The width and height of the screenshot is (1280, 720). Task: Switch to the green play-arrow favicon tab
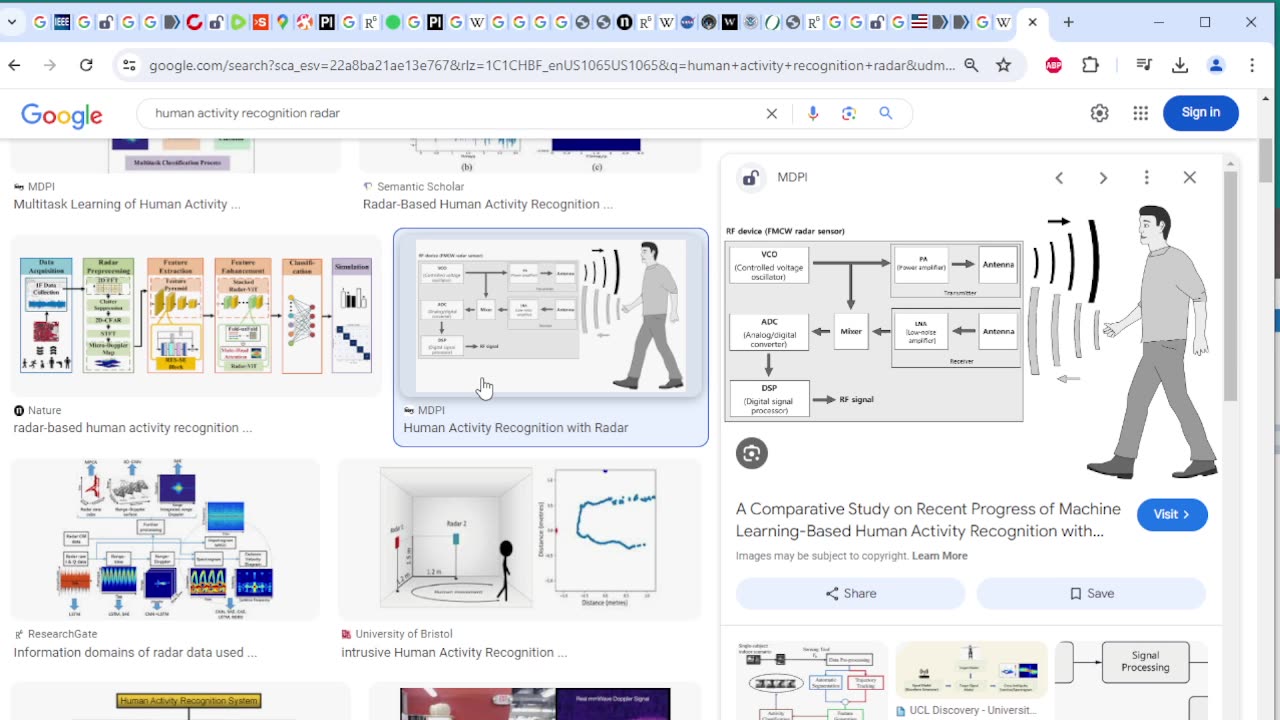(x=238, y=22)
